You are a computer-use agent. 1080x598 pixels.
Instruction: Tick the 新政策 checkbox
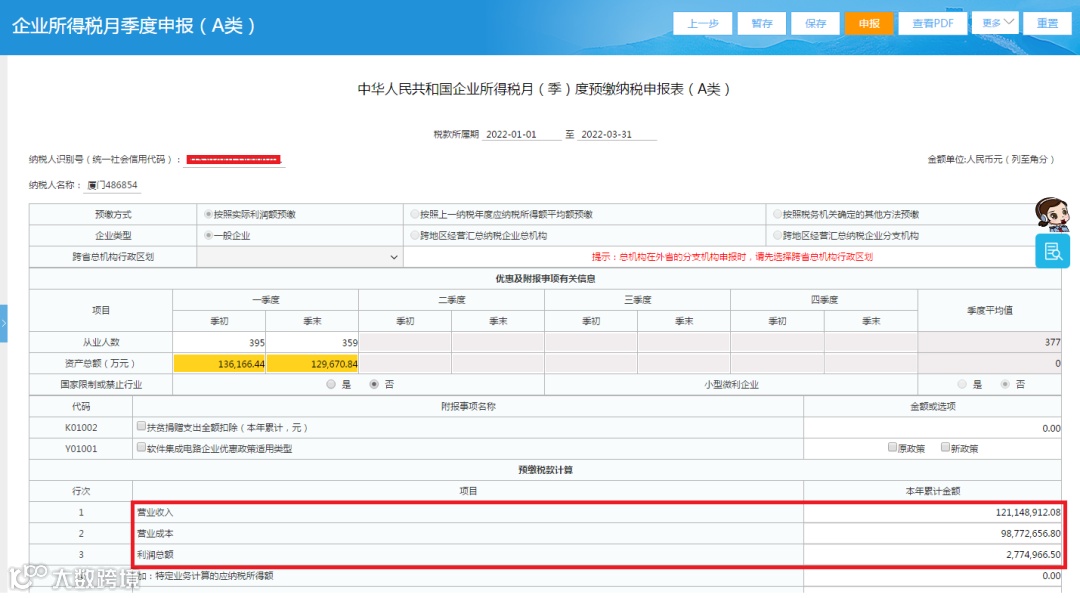[x=946, y=447]
